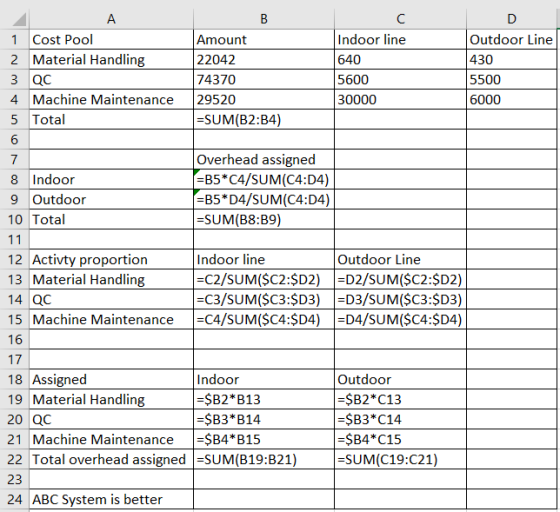The height and width of the screenshot is (512, 560).
Task: Click the =SUM(B19:B21) formula cell
Action: [x=264, y=459]
